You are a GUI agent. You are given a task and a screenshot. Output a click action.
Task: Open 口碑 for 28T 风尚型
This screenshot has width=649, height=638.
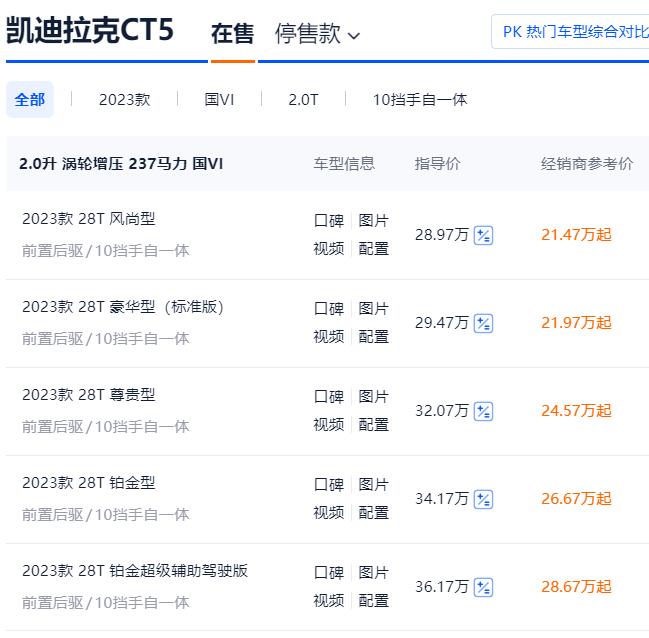329,221
